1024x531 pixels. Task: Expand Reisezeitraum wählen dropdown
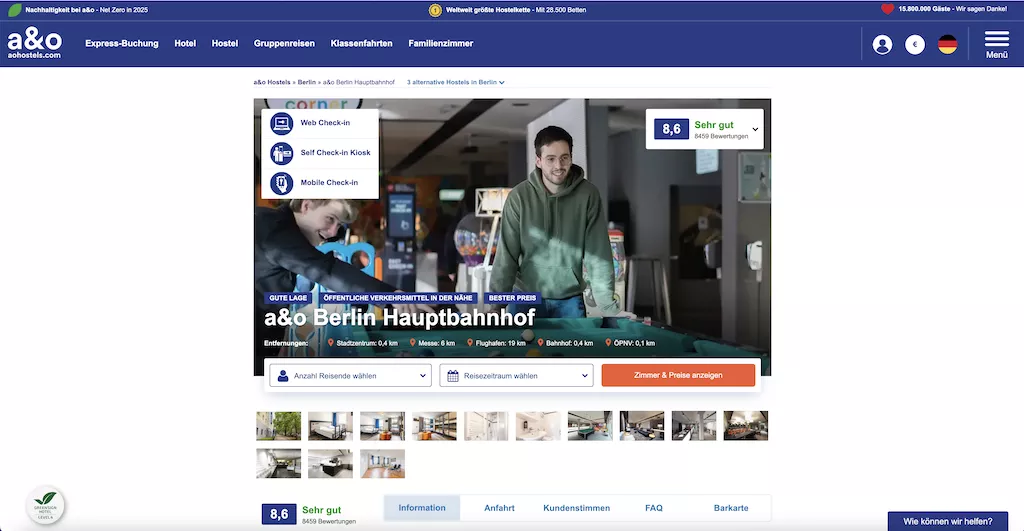point(516,376)
